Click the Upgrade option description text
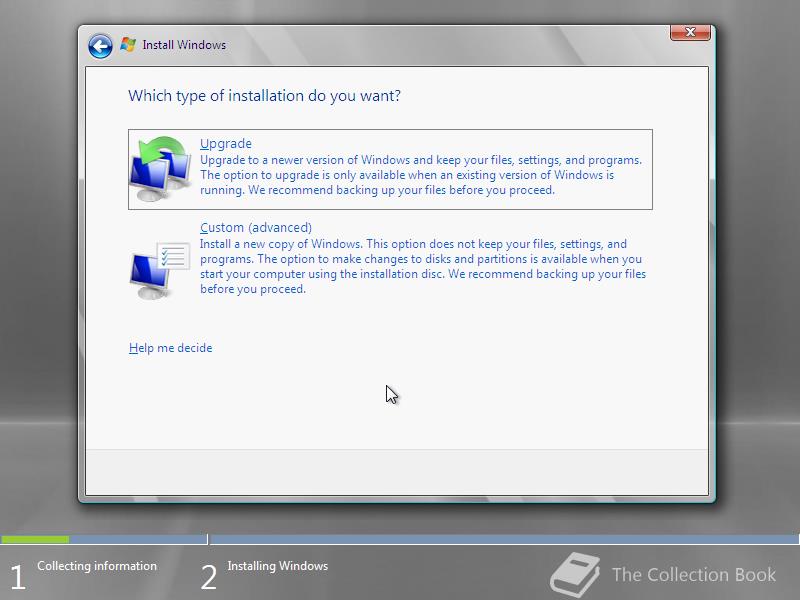Screen dimensions: 800x600 click(421, 175)
